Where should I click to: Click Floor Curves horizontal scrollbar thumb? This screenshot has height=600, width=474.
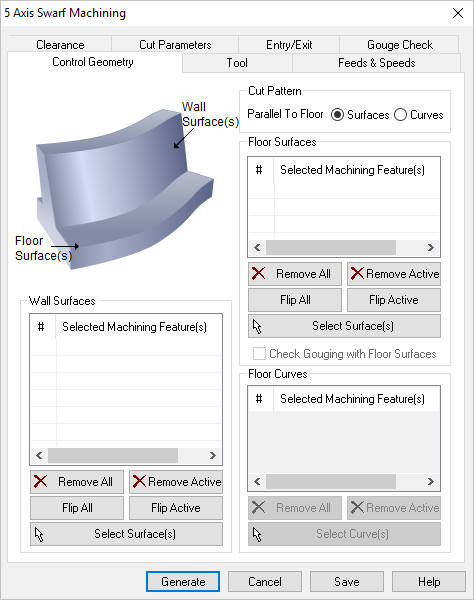pyautogui.click(x=331, y=481)
